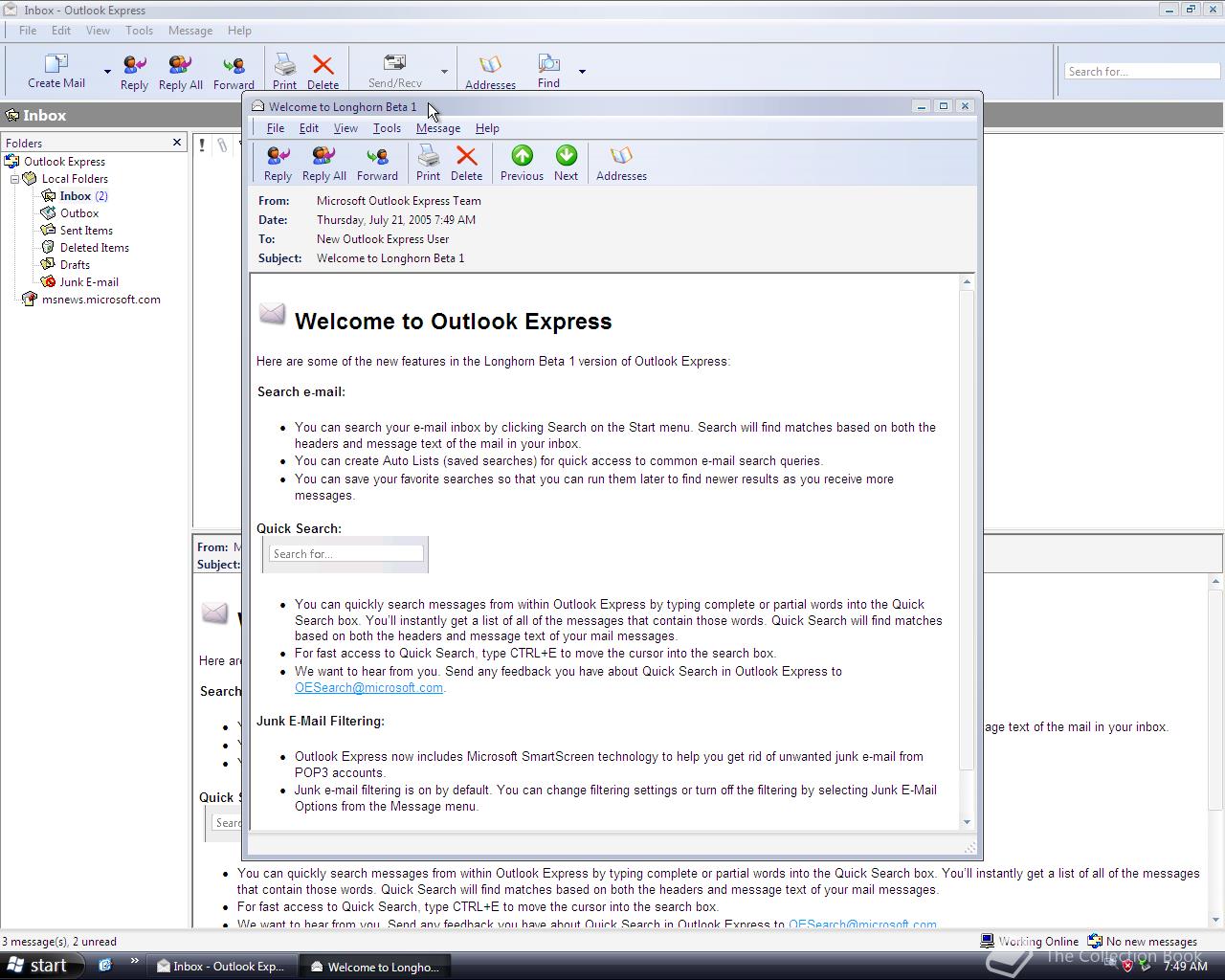Open the View menu in the message window
Screen dimensions: 1225x980
click(345, 128)
